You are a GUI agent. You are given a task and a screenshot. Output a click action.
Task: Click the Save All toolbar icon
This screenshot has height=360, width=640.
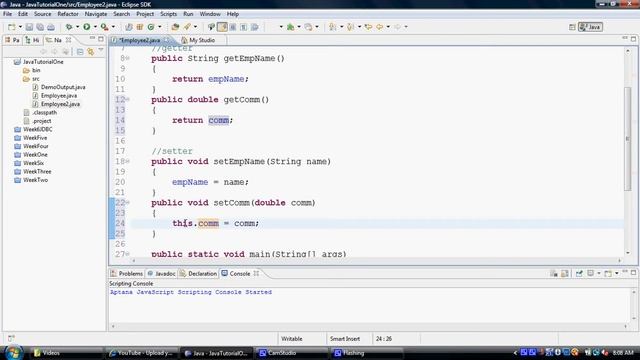coord(40,27)
